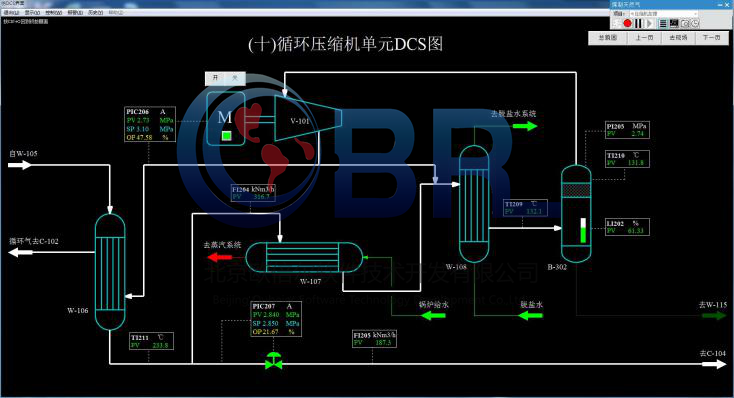Click the green 去脱盐水系统 arrow
This screenshot has height=398, width=734.
525,126
